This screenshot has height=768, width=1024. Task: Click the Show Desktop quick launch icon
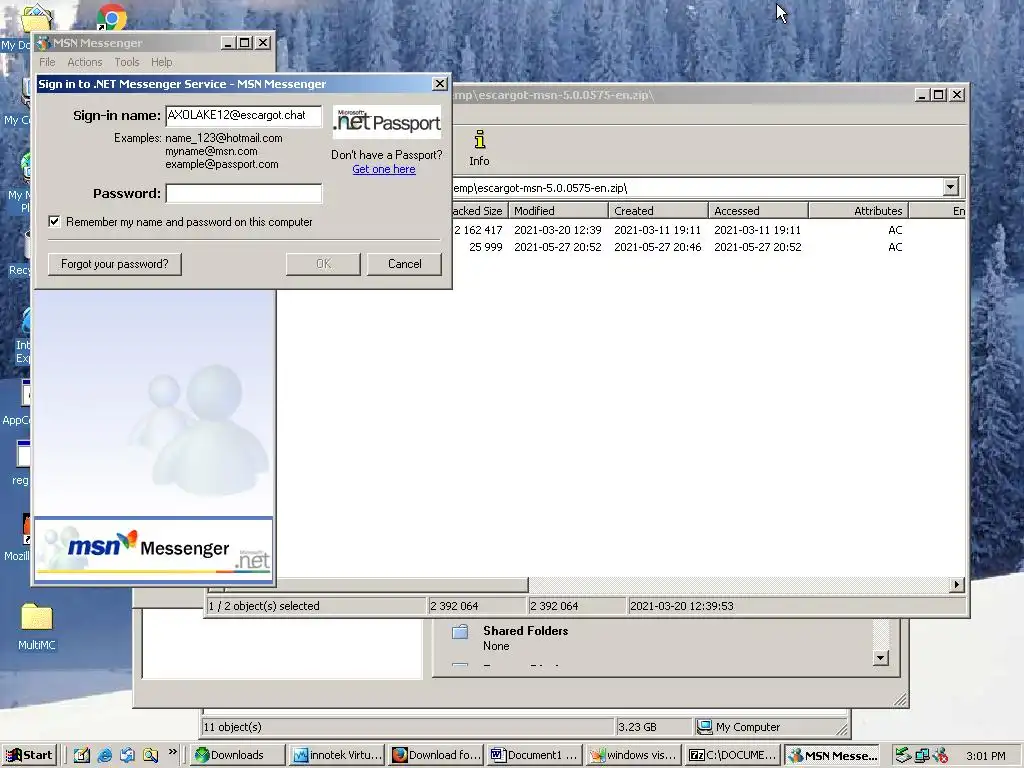82,755
